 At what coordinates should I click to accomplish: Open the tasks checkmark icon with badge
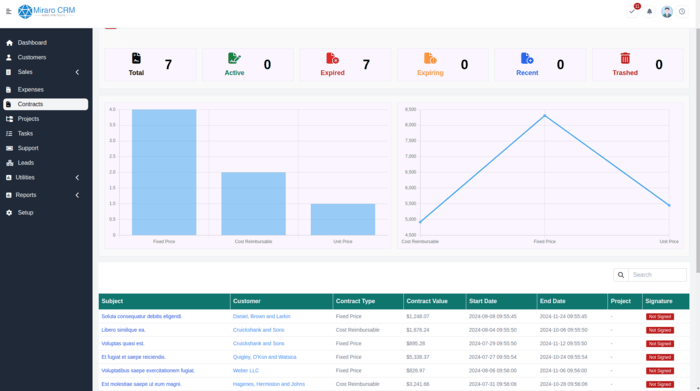(x=632, y=12)
